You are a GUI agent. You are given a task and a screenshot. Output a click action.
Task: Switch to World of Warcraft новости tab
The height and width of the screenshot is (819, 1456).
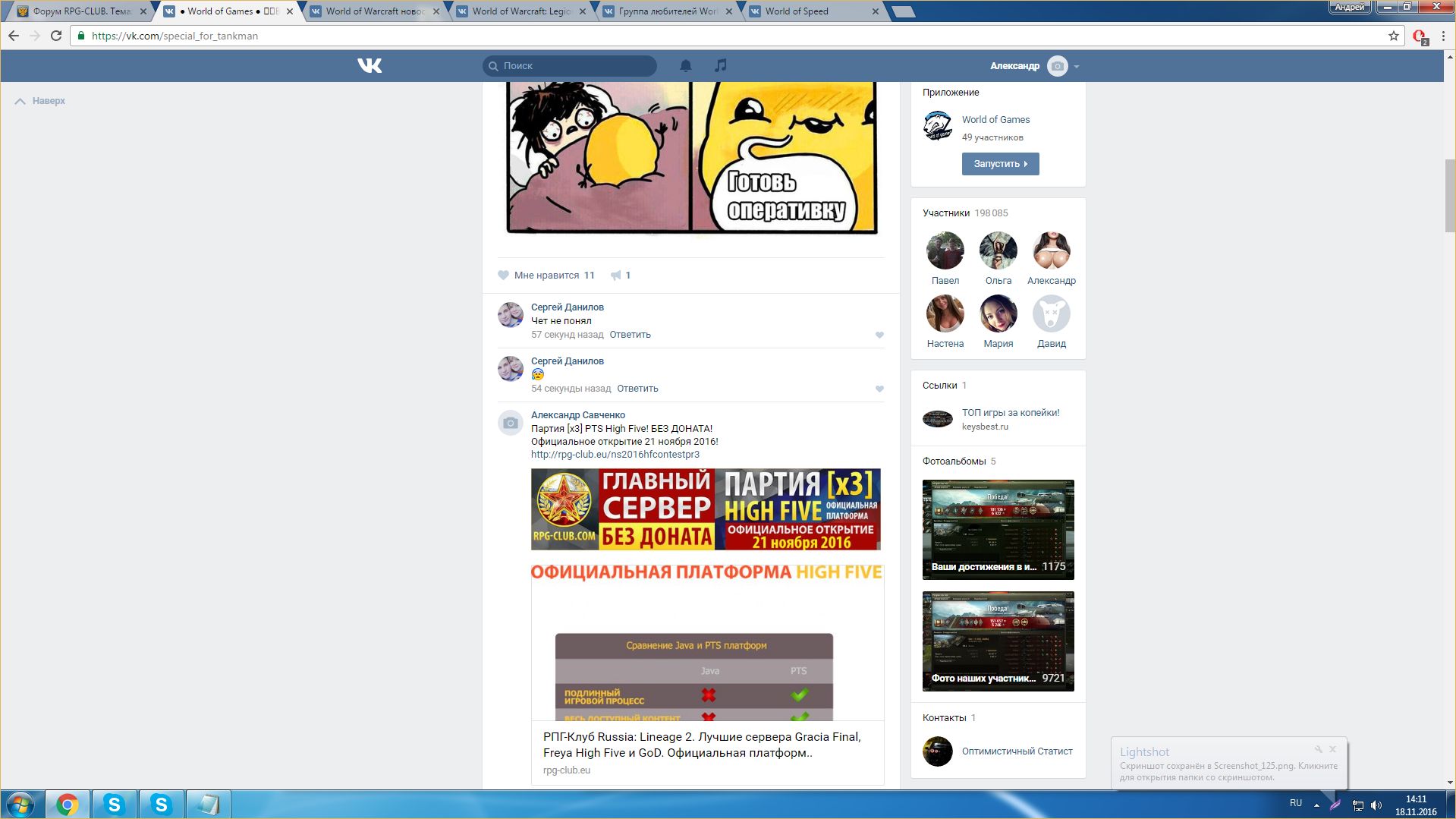point(375,11)
